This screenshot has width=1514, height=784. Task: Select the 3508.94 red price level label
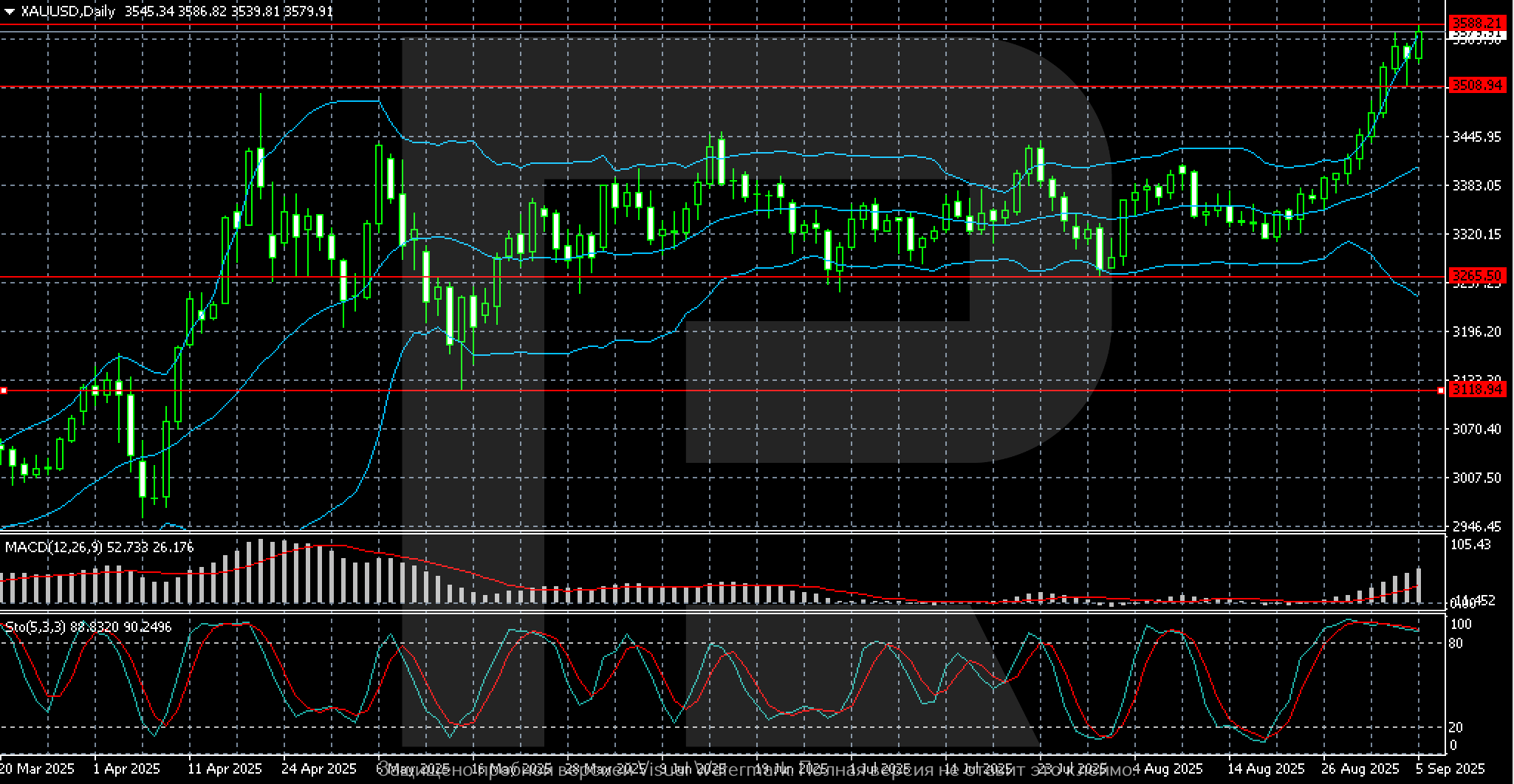click(x=1477, y=86)
